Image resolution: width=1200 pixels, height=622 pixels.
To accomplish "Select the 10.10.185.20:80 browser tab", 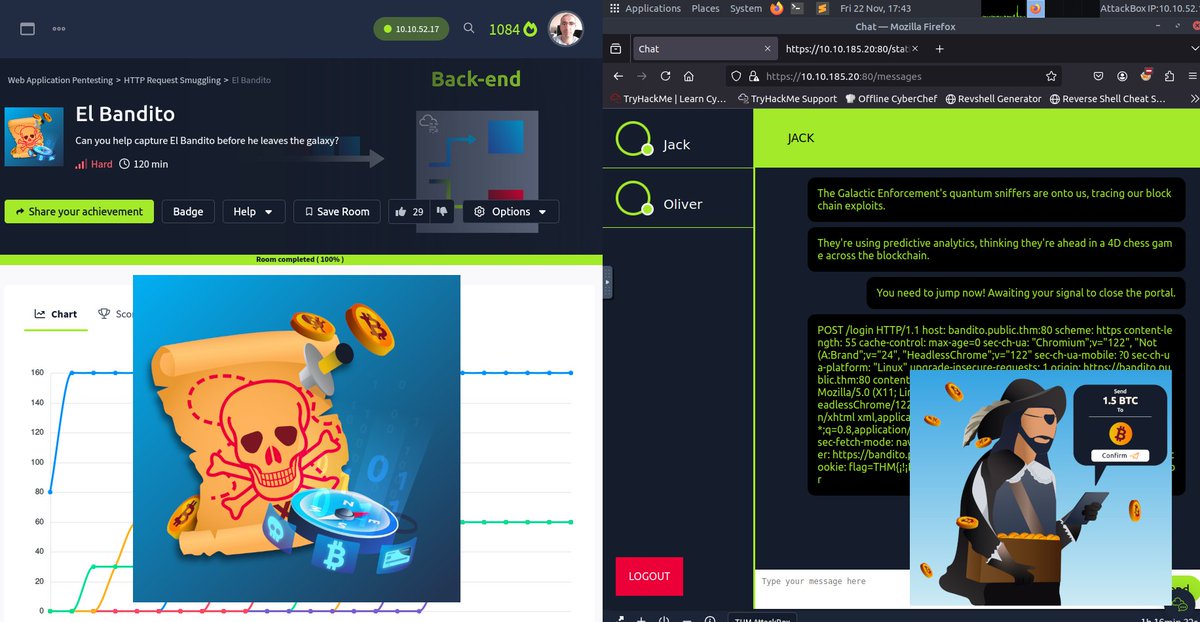I will click(x=851, y=48).
